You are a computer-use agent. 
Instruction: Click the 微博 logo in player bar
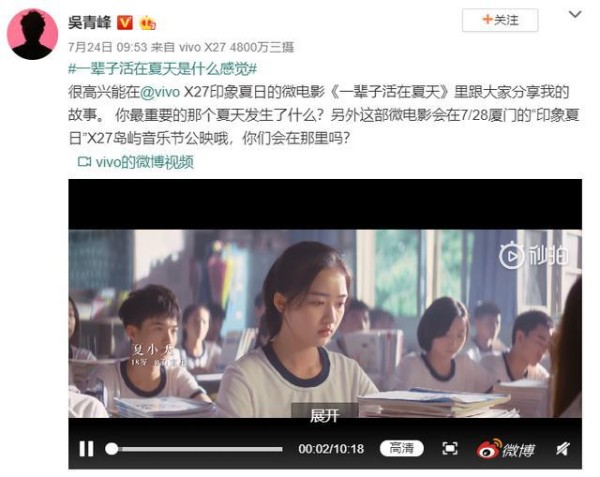505,449
